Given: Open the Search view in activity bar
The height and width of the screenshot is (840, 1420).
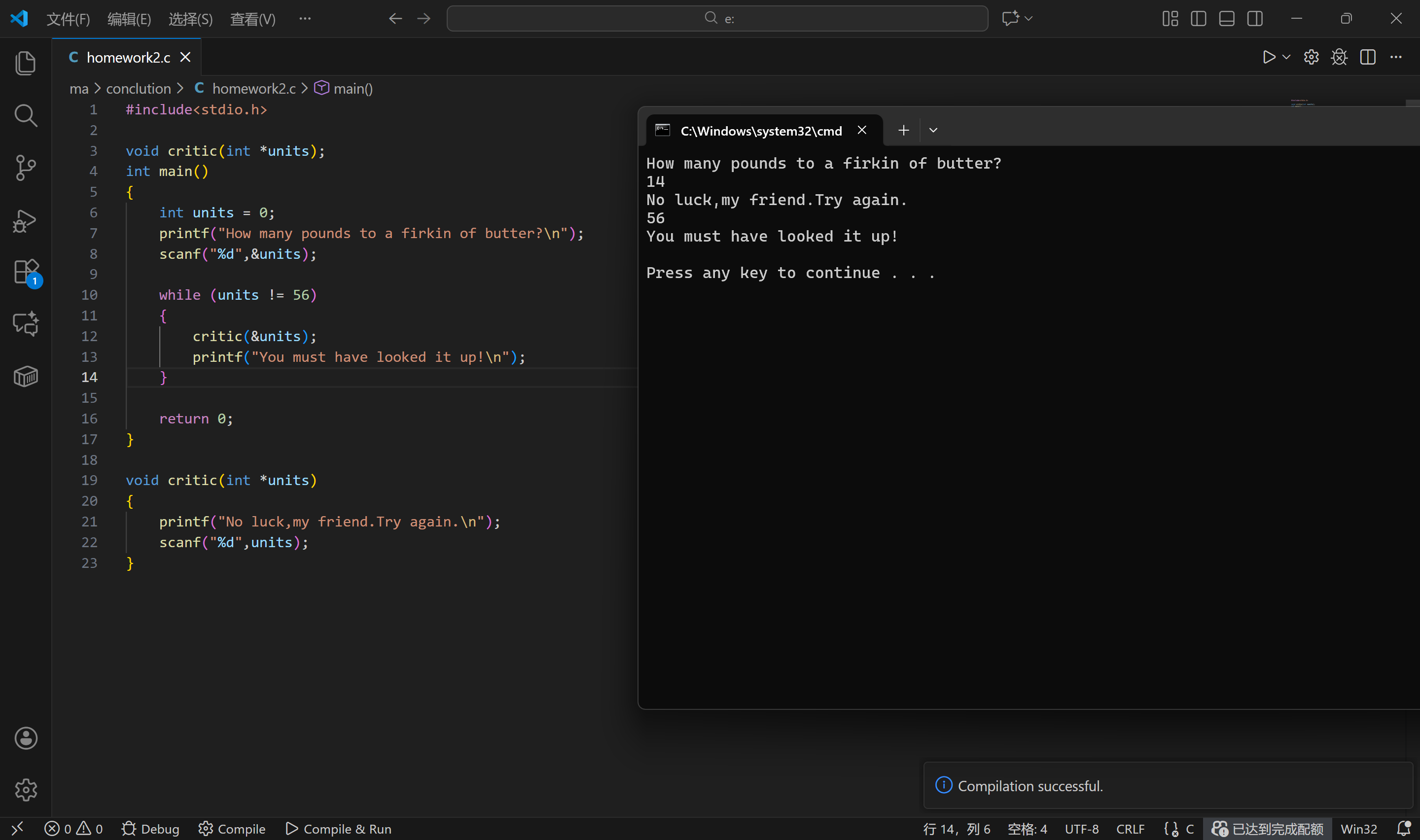Looking at the screenshot, I should pos(26,115).
